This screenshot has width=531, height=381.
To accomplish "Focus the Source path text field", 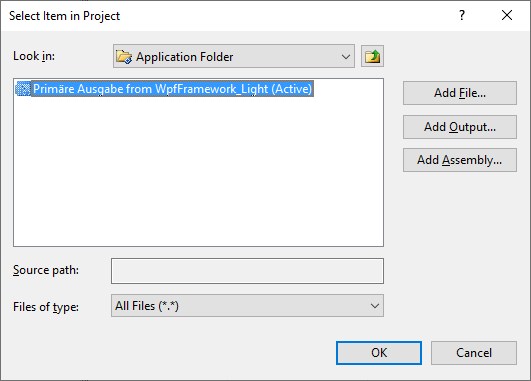I will [247, 271].
